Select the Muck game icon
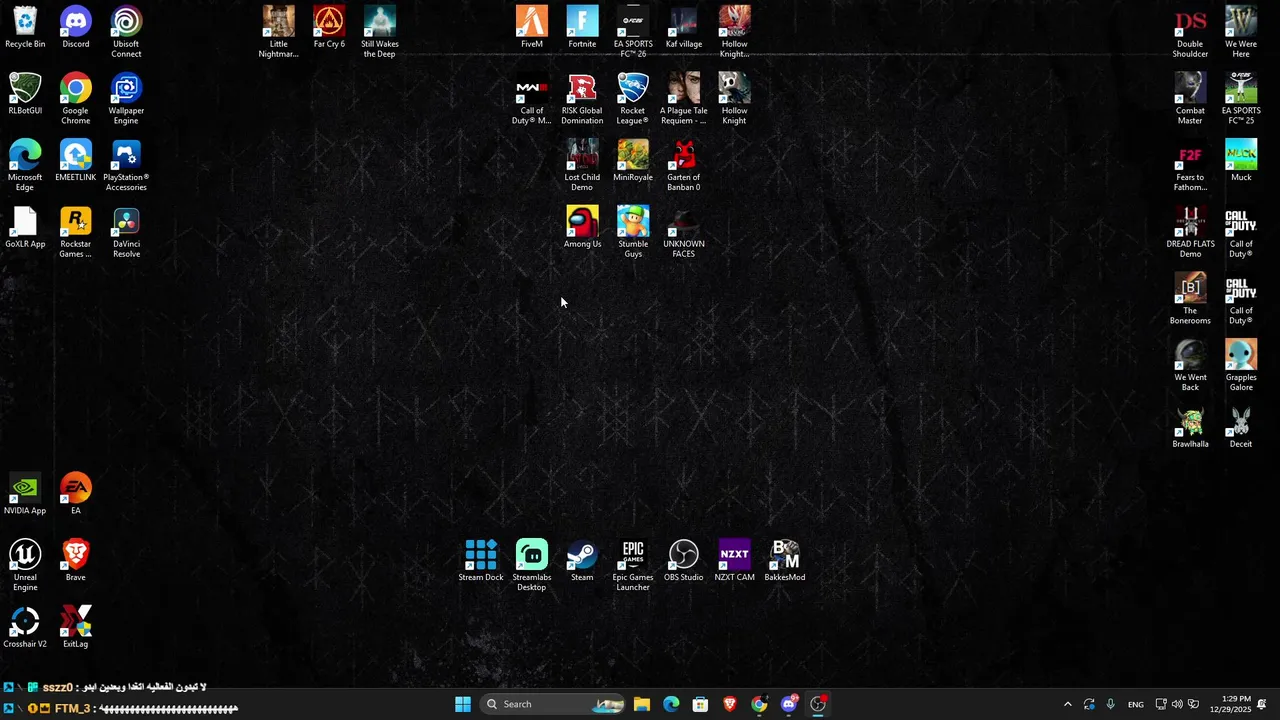The width and height of the screenshot is (1280, 720). click(1241, 162)
